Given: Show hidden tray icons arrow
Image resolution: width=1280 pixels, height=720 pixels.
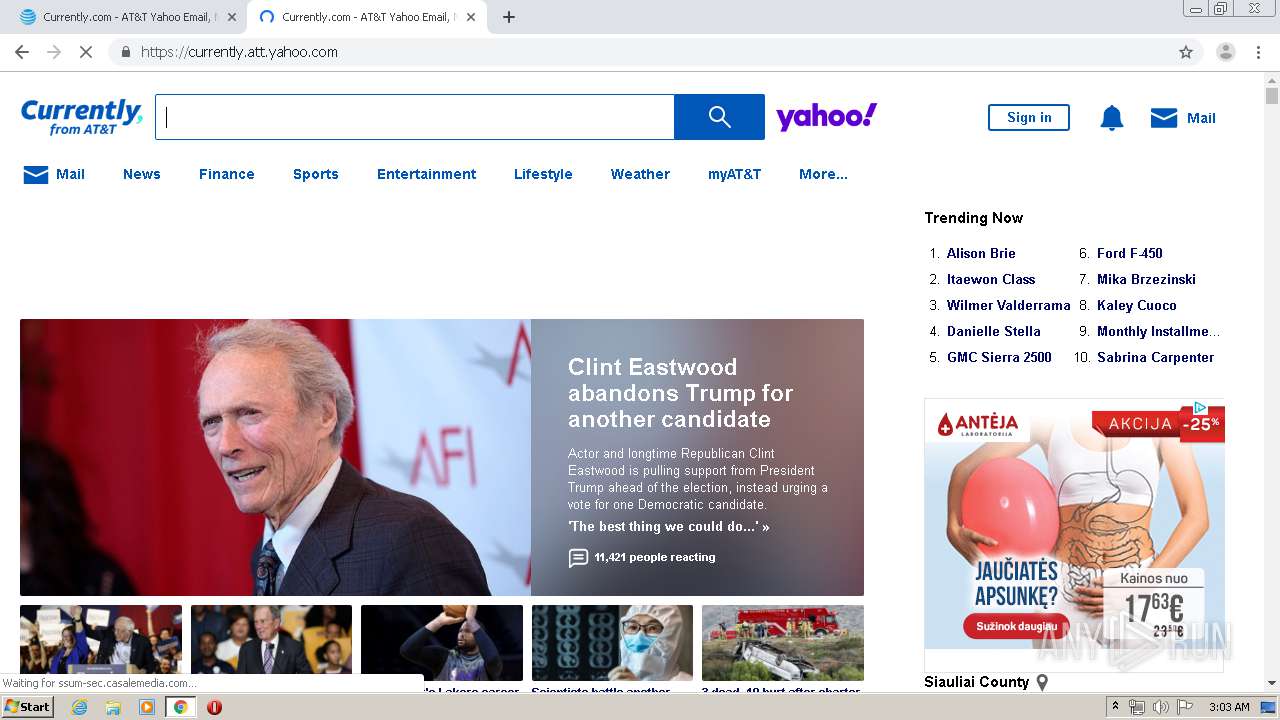Looking at the screenshot, I should [x=1116, y=707].
